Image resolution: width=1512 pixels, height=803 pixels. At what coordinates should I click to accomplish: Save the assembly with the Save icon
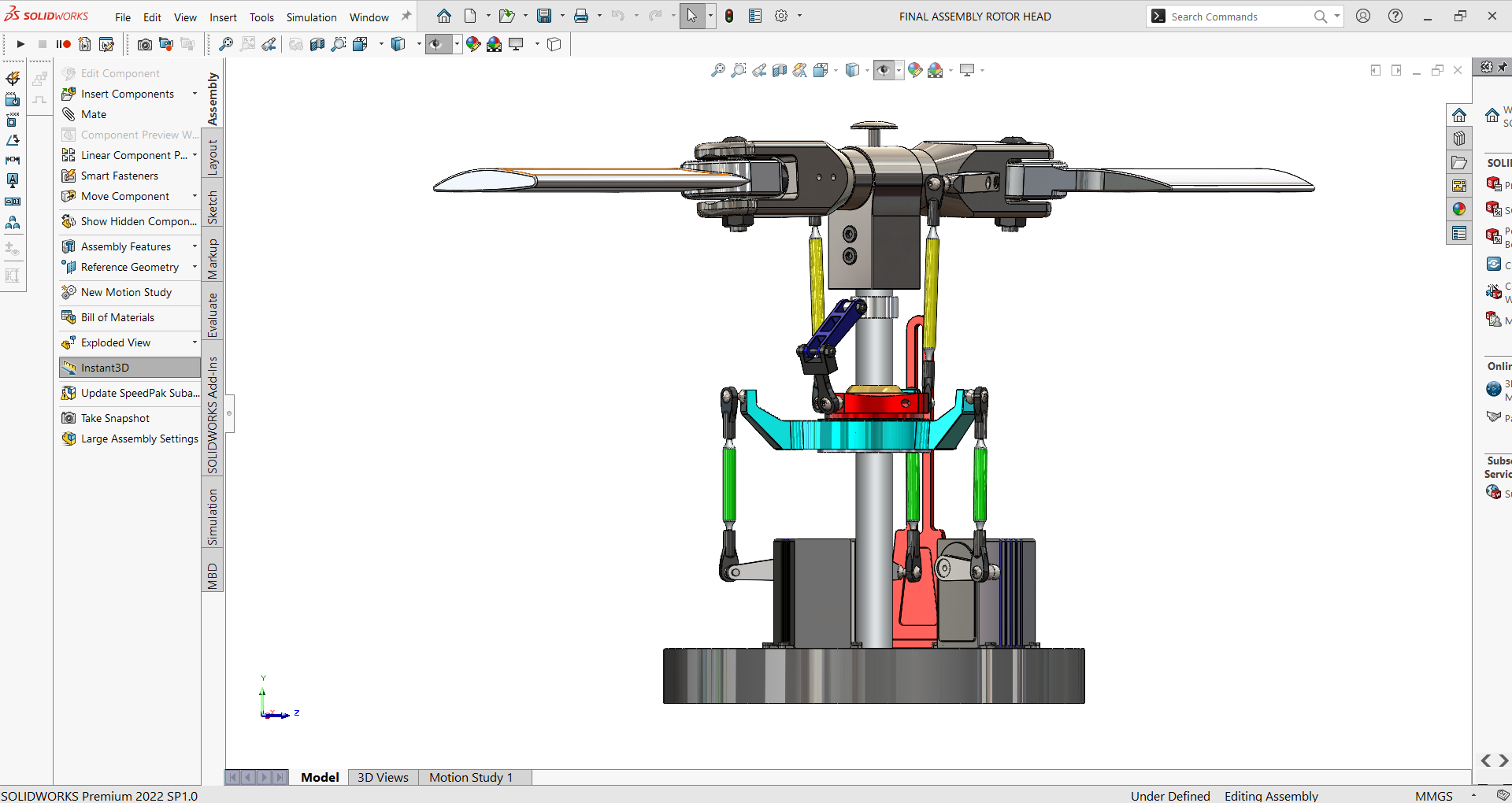(544, 16)
